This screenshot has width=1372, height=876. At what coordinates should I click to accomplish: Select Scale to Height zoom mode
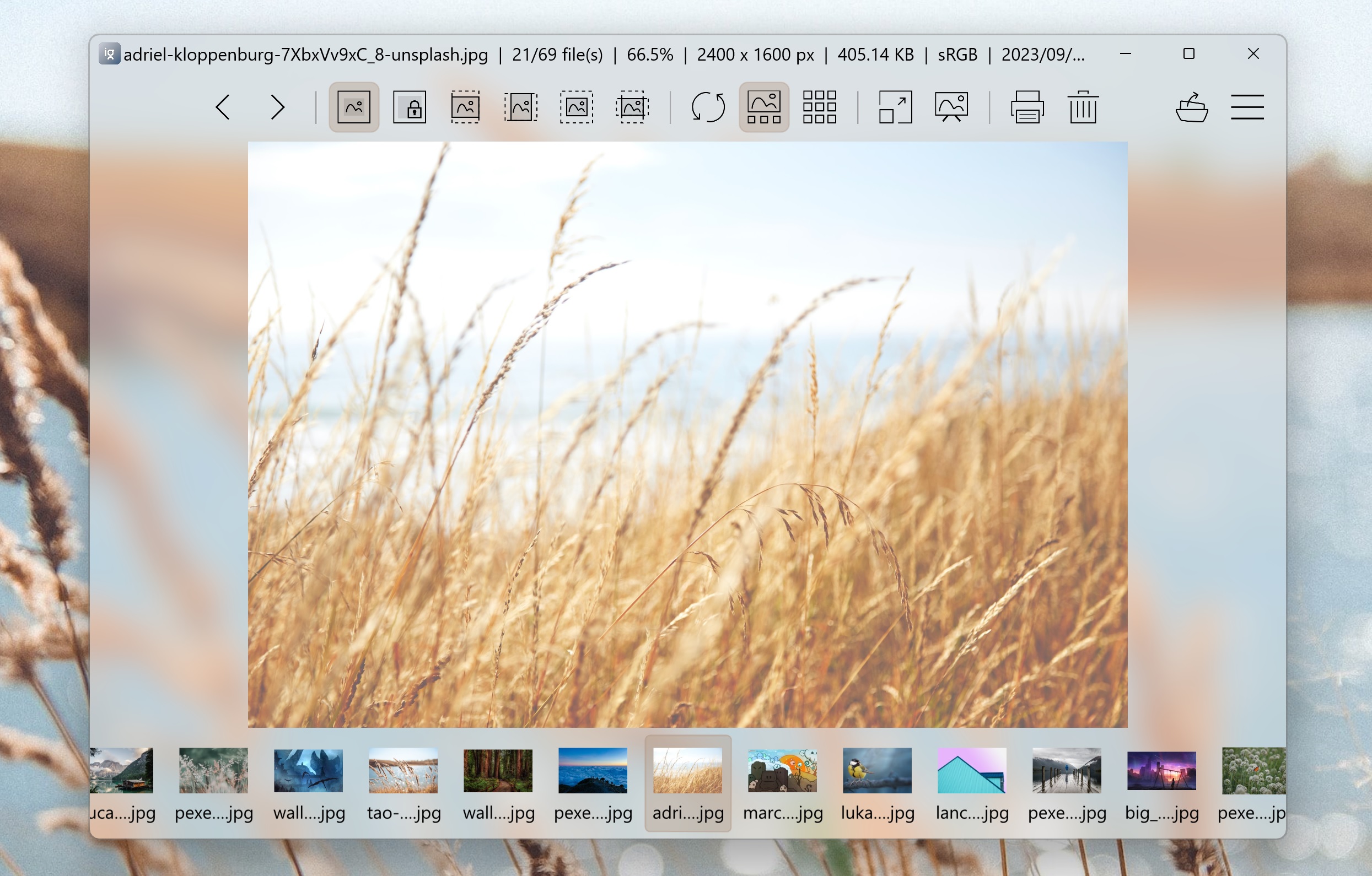(521, 107)
